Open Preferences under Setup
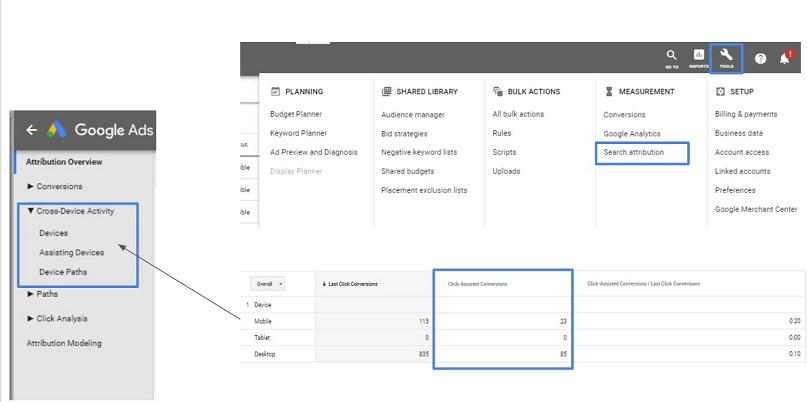The height and width of the screenshot is (402, 807). (735, 190)
